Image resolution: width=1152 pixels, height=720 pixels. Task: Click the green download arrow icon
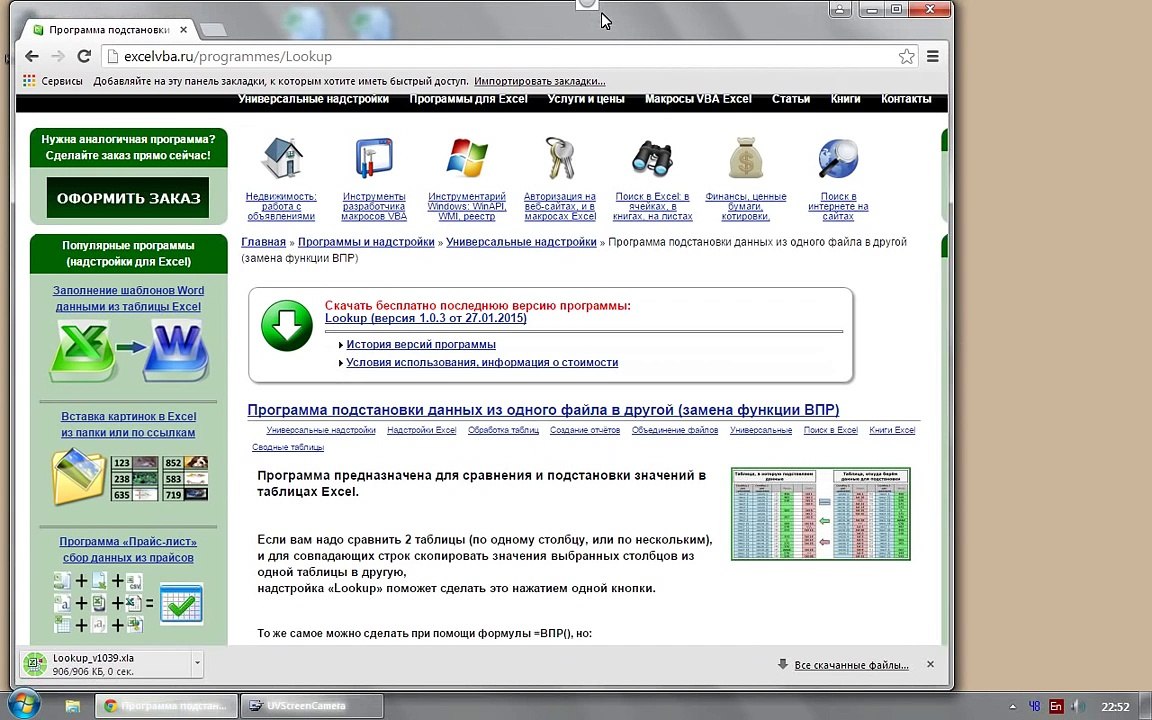click(287, 325)
